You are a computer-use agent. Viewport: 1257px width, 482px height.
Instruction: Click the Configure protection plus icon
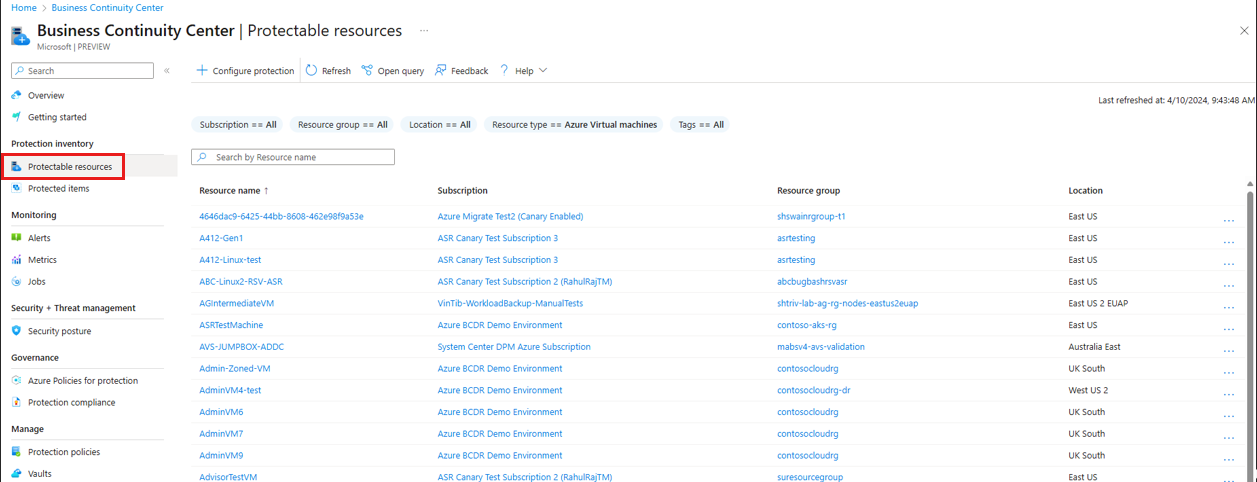pyautogui.click(x=202, y=71)
